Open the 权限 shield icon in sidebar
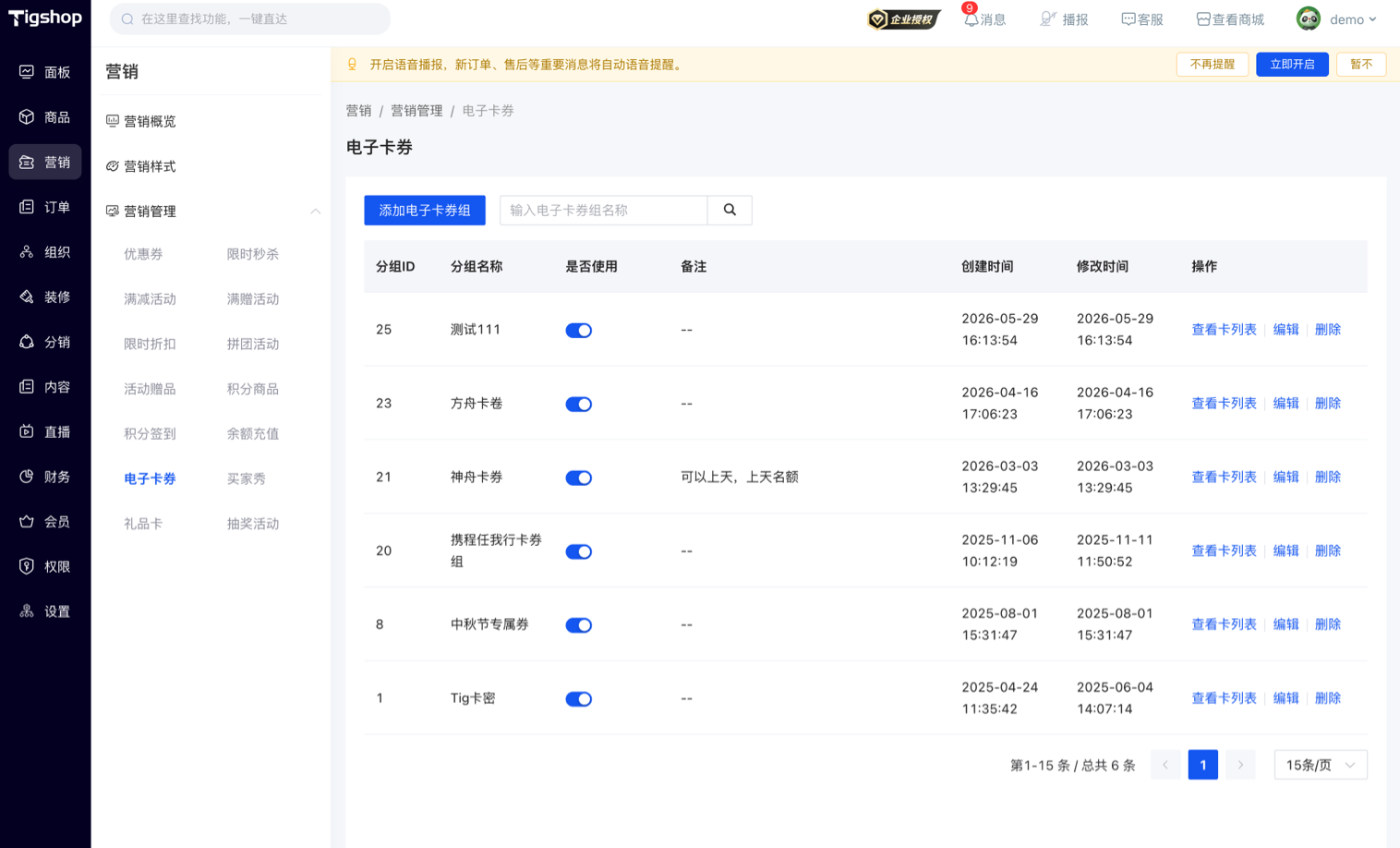Screen dimensions: 1400x848 click(x=27, y=566)
